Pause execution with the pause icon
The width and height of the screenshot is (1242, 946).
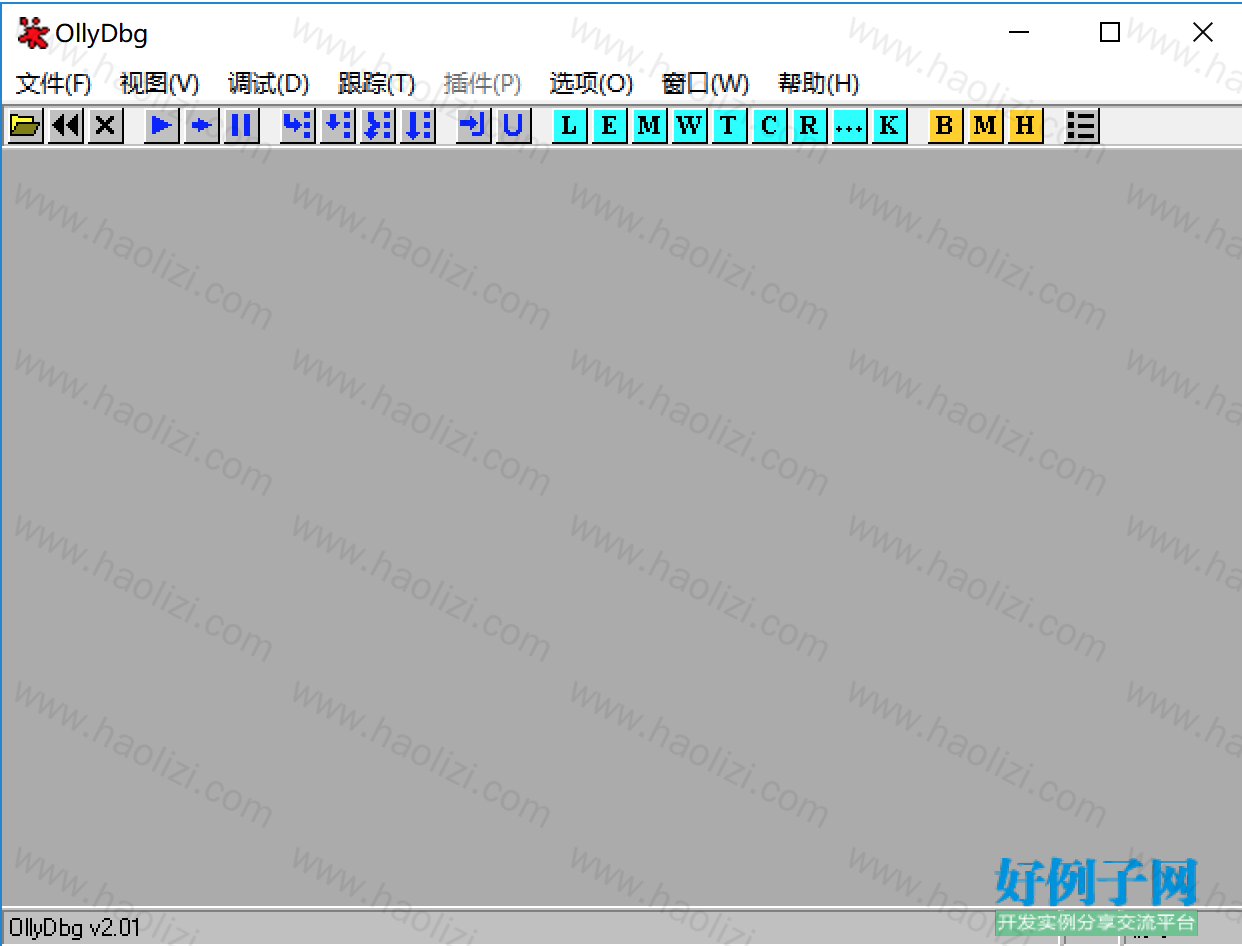[242, 126]
